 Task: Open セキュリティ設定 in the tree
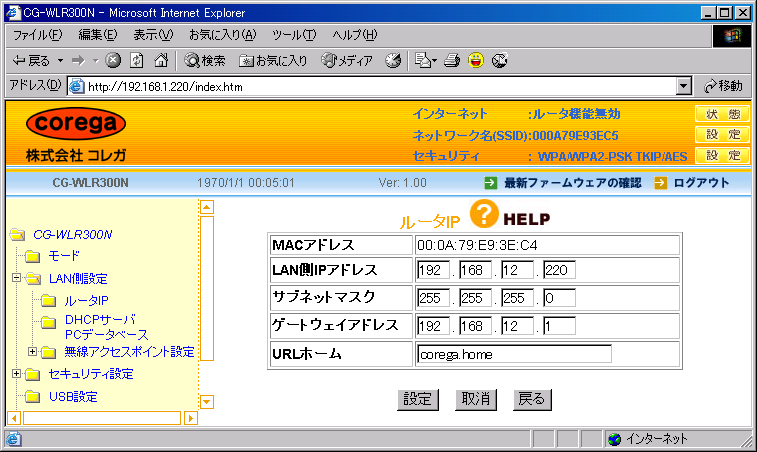[91, 374]
